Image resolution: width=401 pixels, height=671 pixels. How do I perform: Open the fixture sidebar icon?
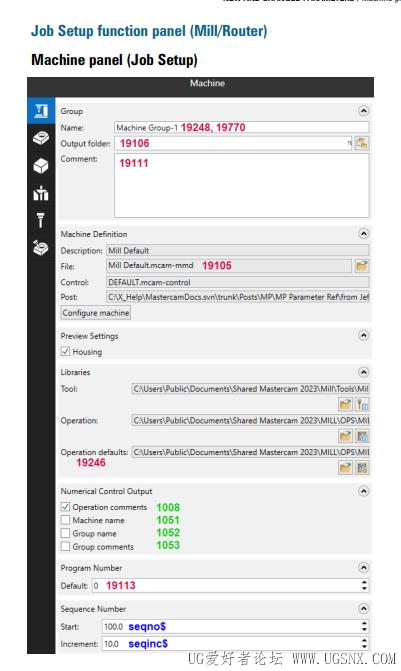(41, 193)
